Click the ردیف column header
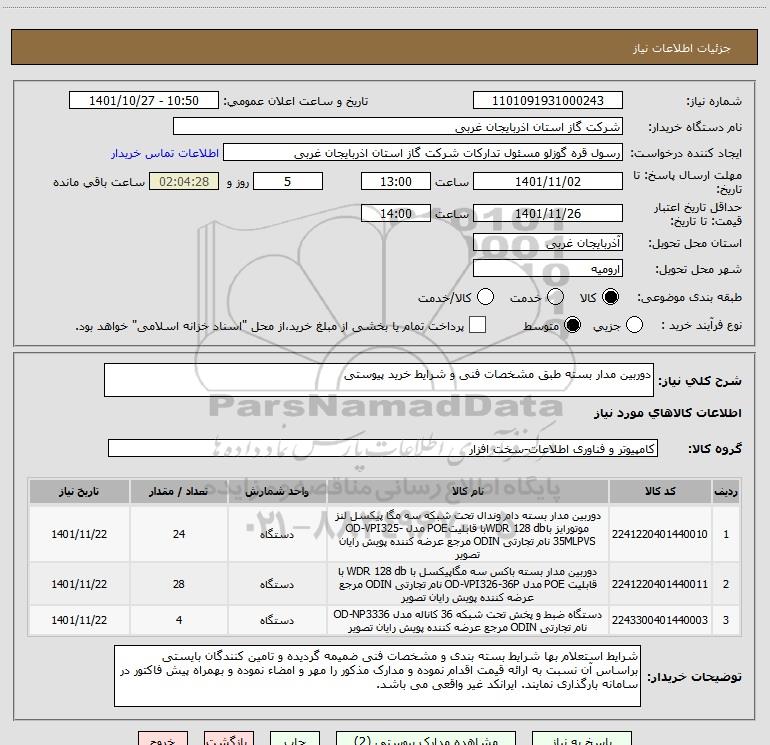The image size is (770, 745). (726, 491)
